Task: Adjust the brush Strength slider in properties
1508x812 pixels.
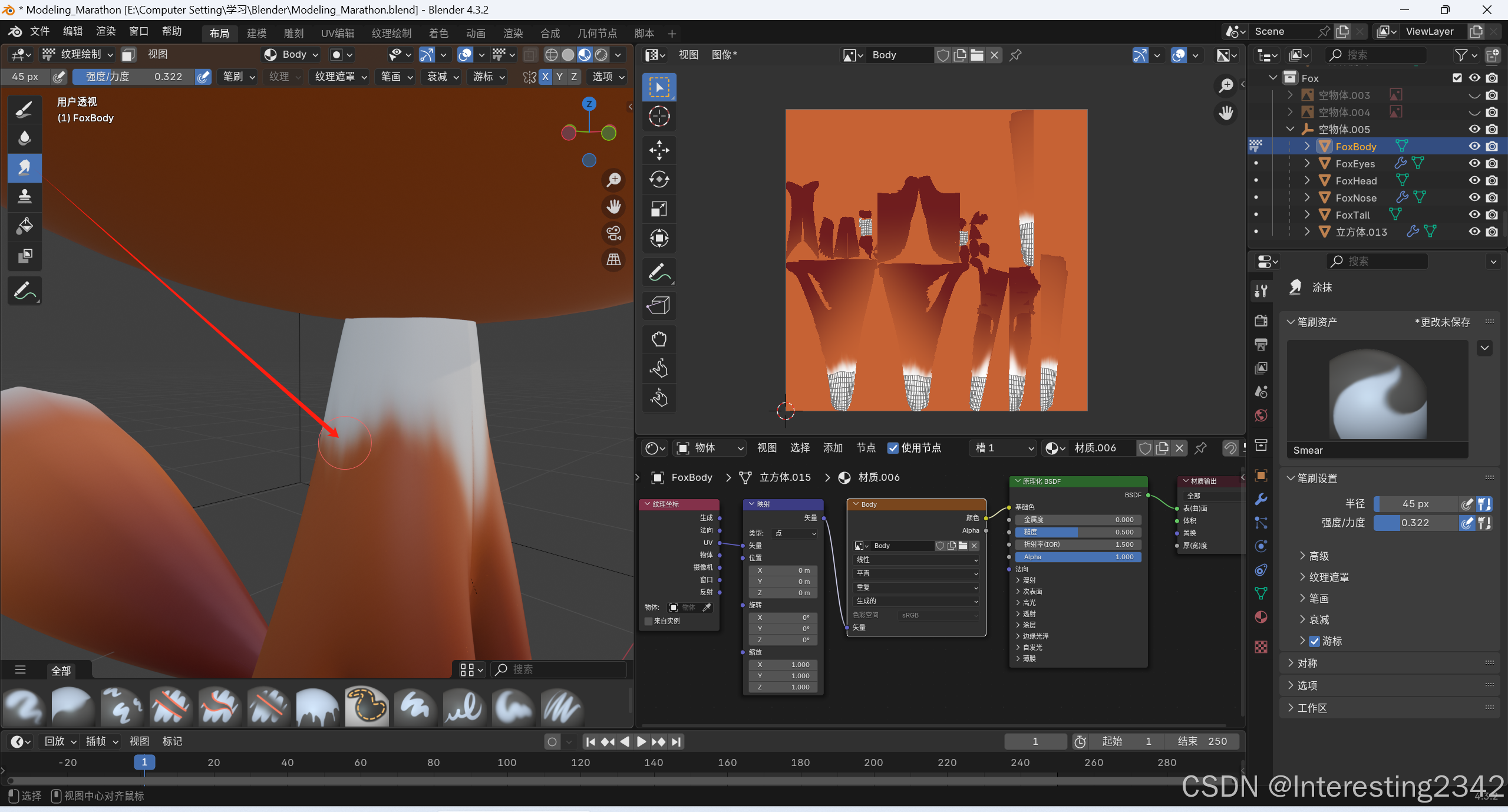Action: [1415, 523]
